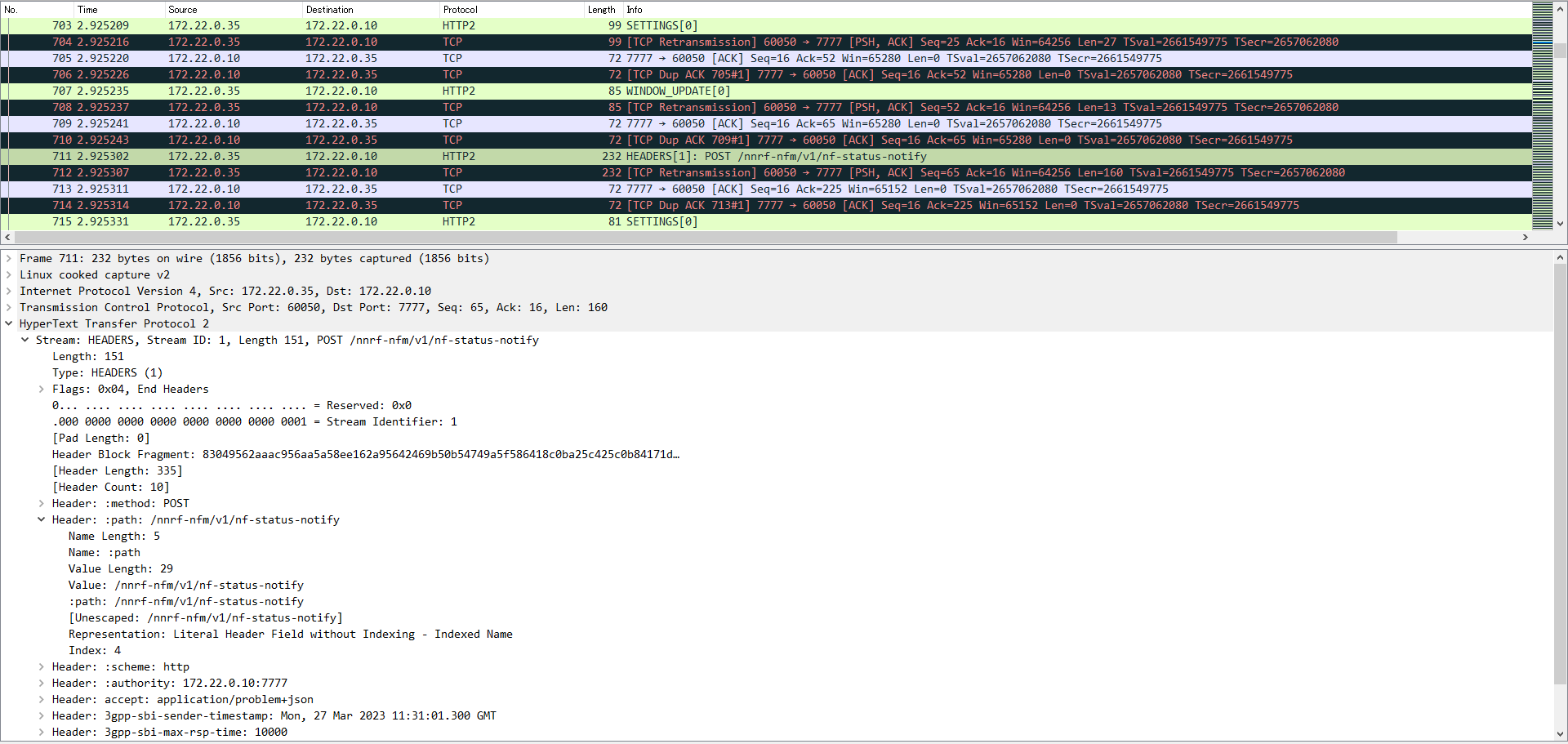Screen dimensions: 1568x744
Task: Expand the Transmission Control Protocol details
Action: pos(9,307)
